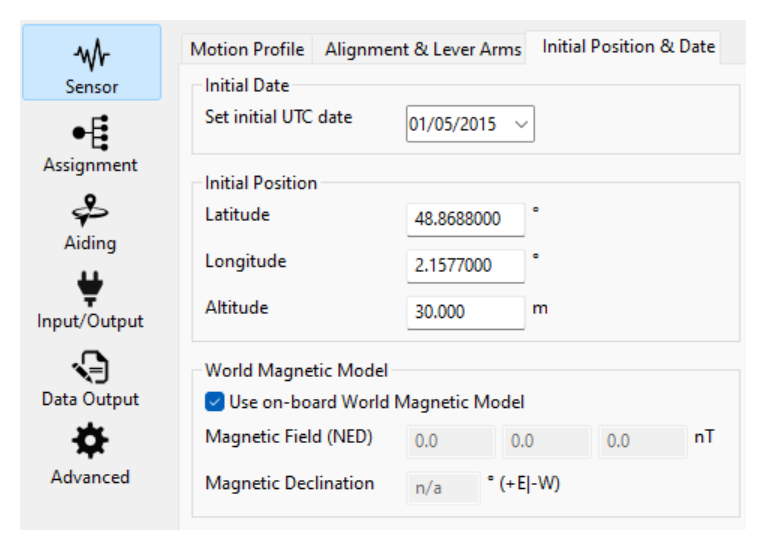
Task: Open the Aiding location pin icon
Action: [x=90, y=211]
